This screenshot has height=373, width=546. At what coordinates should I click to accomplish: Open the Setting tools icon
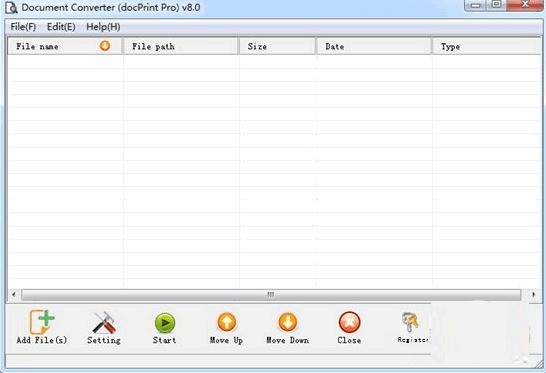point(104,323)
